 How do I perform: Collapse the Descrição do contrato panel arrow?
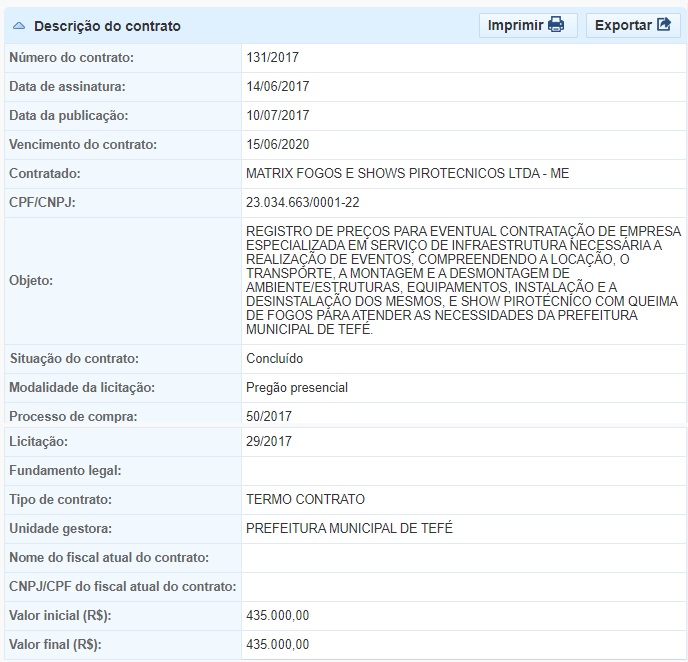(20, 26)
